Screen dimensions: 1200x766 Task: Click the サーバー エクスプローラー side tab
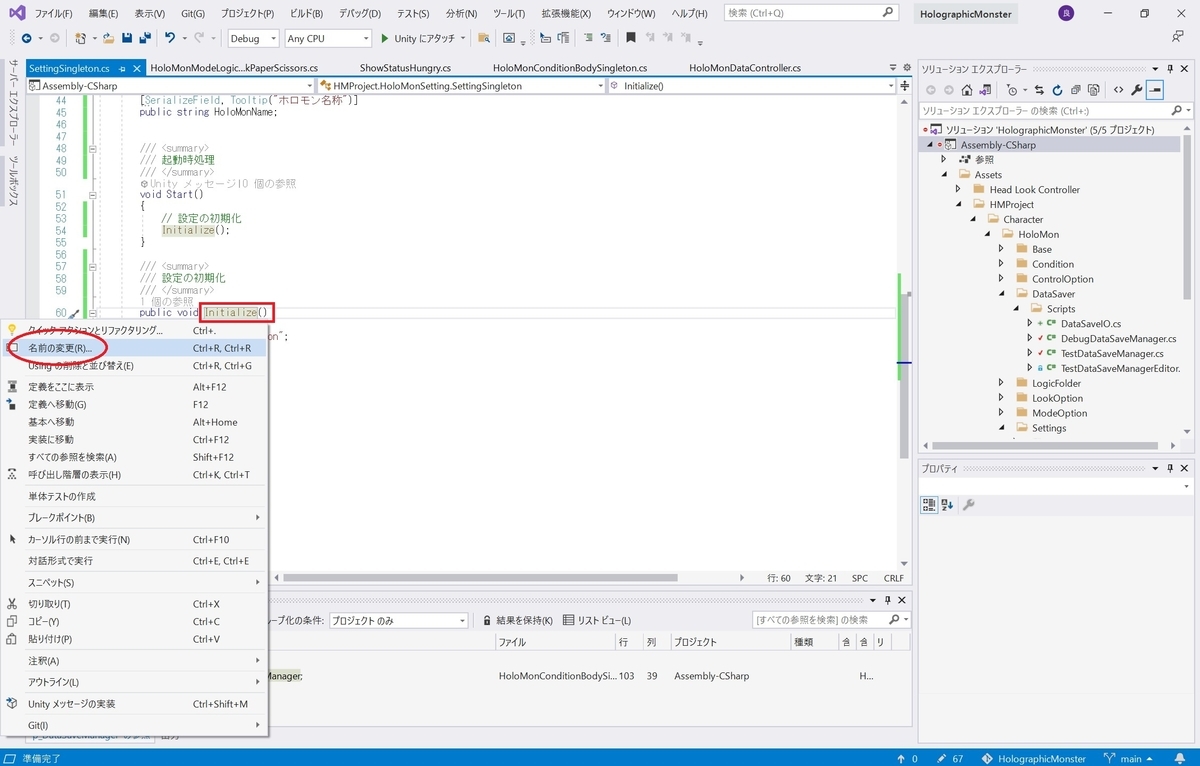tap(14, 104)
